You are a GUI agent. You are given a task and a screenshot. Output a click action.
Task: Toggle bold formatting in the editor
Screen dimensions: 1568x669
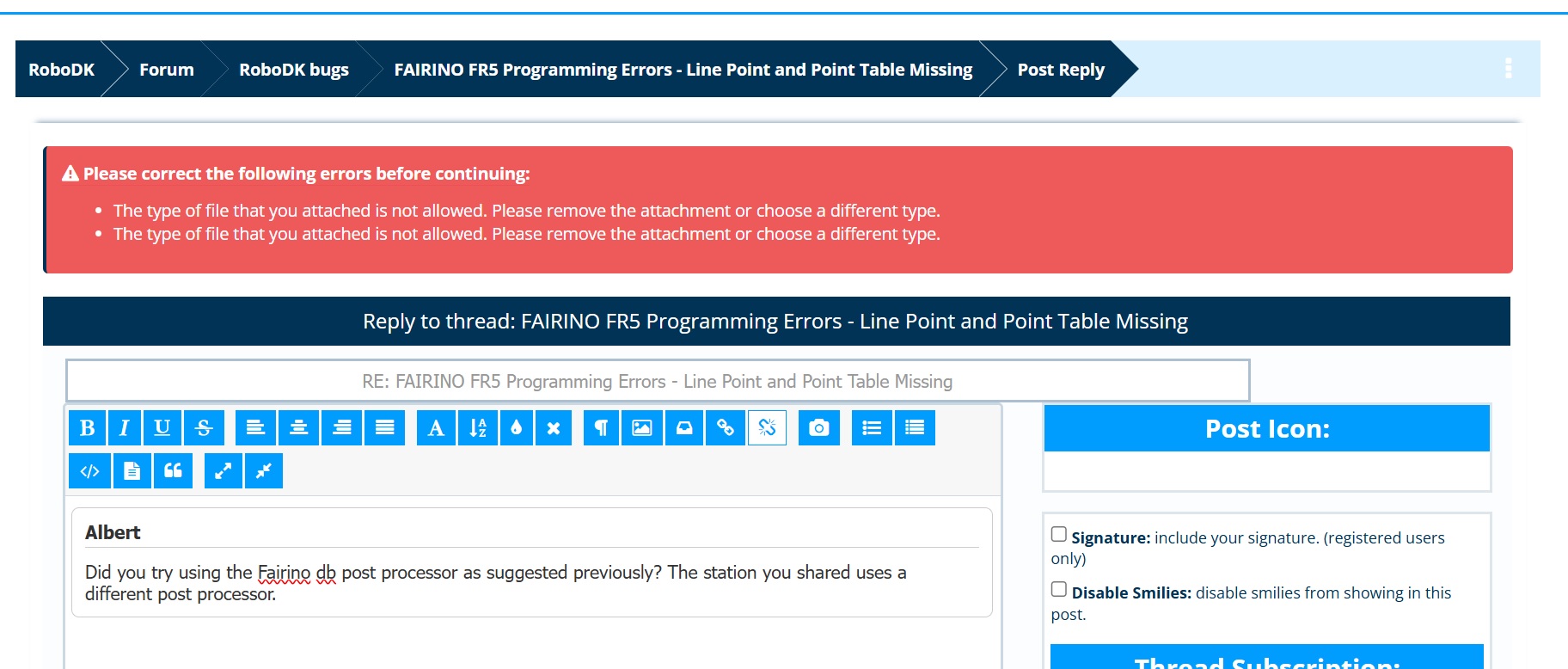click(x=88, y=427)
